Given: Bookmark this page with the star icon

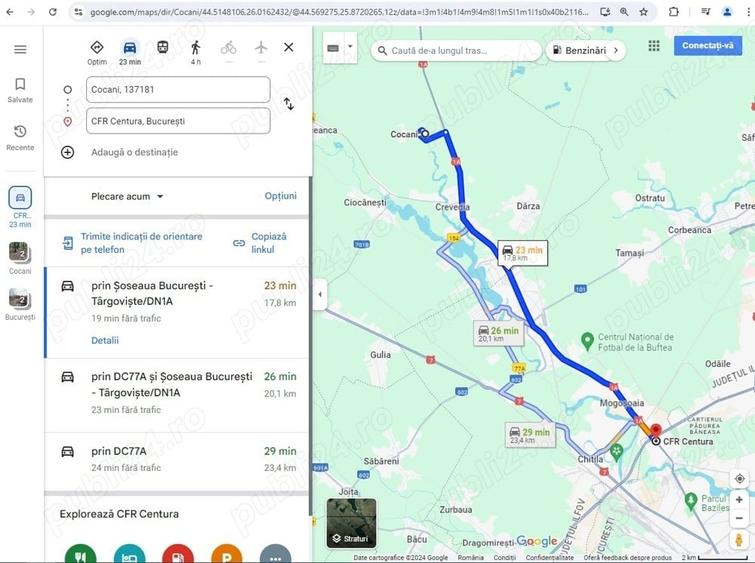Looking at the screenshot, I should tap(643, 12).
